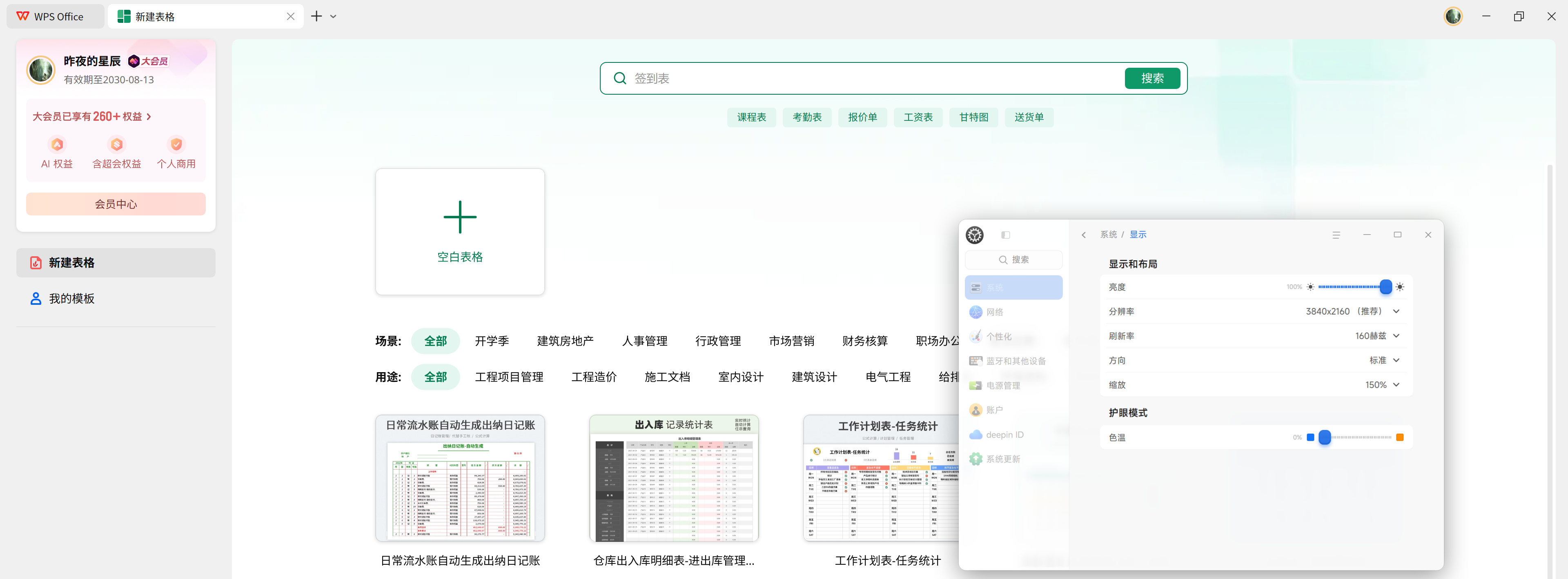Create a 空白表格 blank sheet
This screenshot has width=1568, height=579.
[x=459, y=232]
